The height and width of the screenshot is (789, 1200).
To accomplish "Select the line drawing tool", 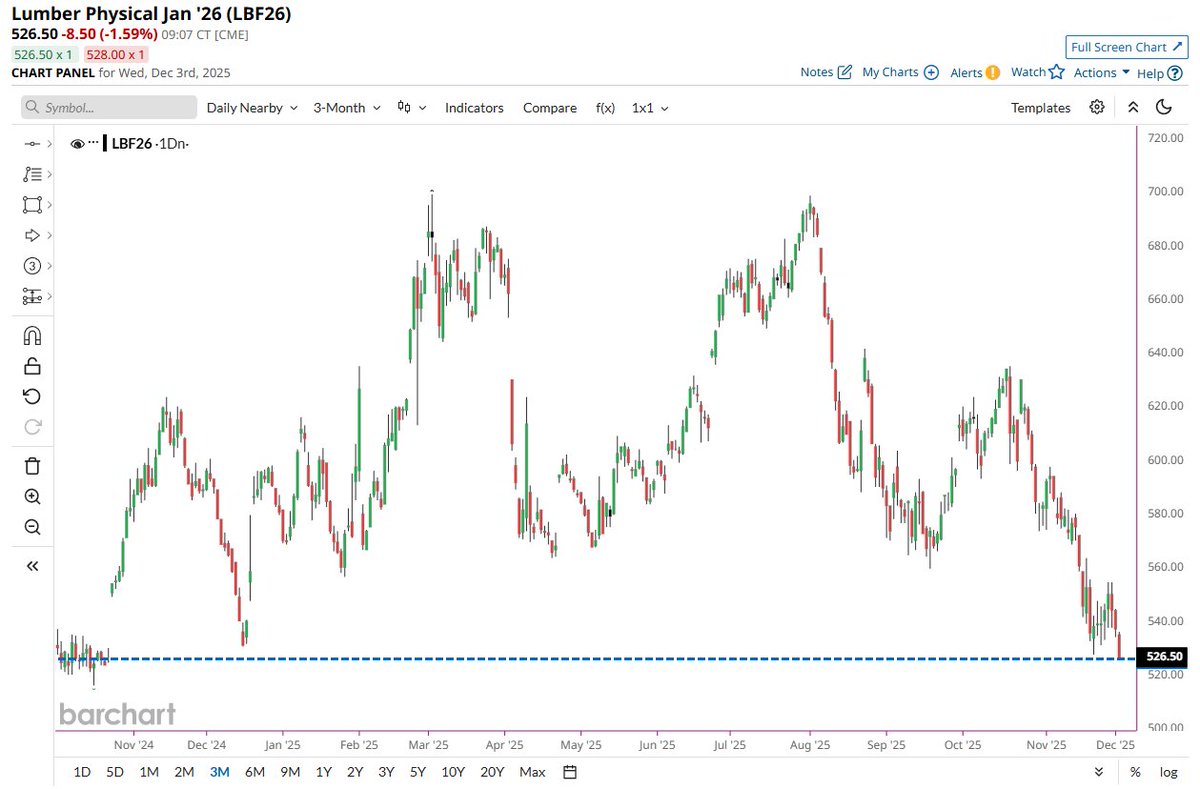I will (32, 143).
